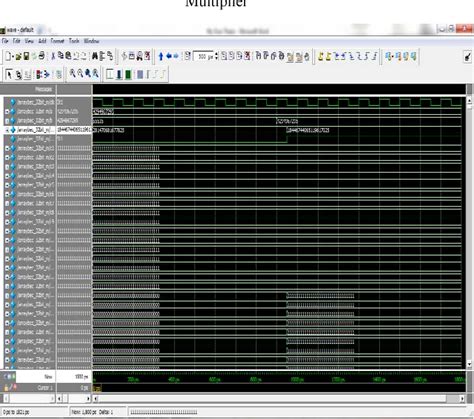Click the Find binoculars icon
Viewport: 474px width, 419px height.
95,56
